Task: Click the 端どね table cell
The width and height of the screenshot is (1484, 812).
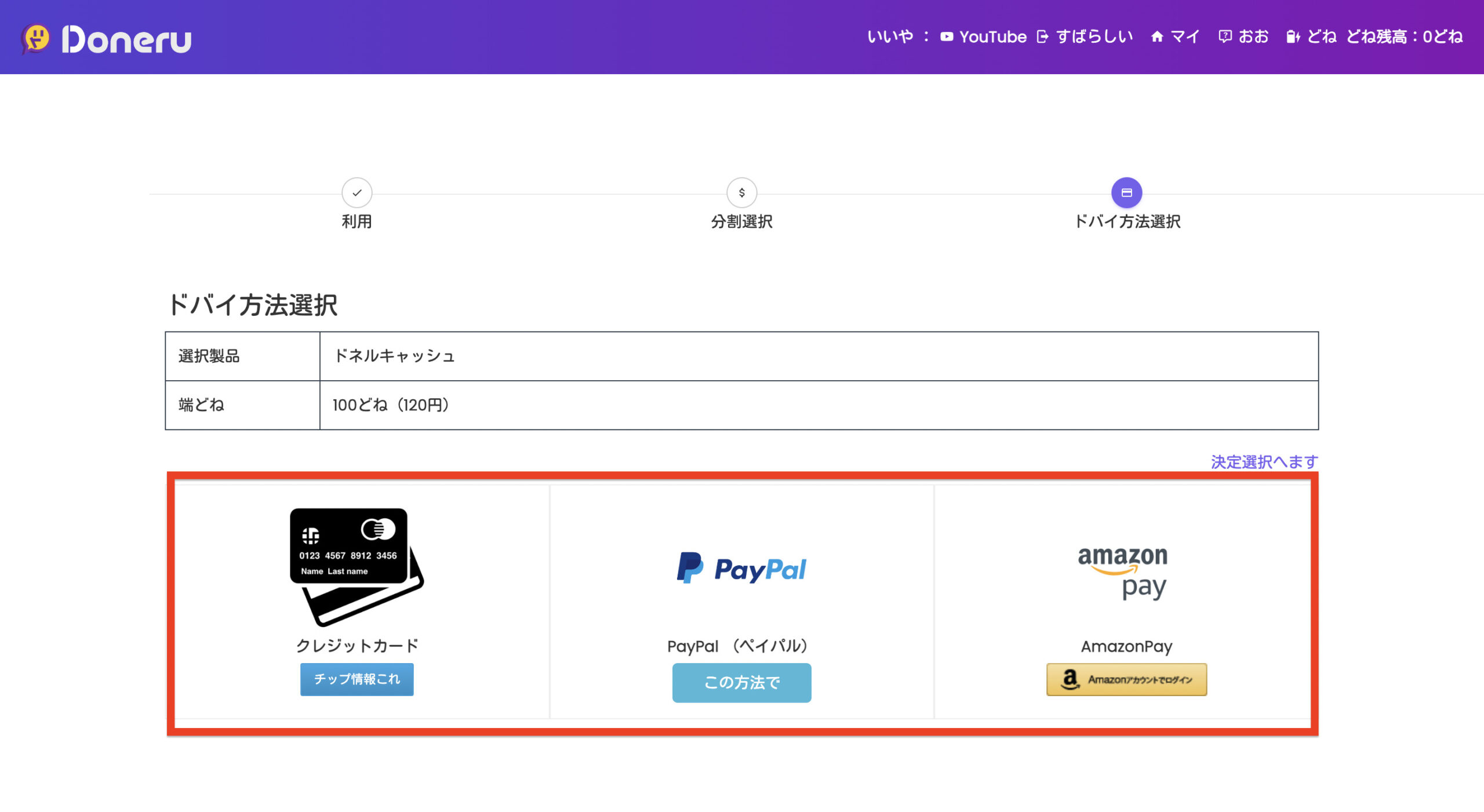Action: (242, 405)
